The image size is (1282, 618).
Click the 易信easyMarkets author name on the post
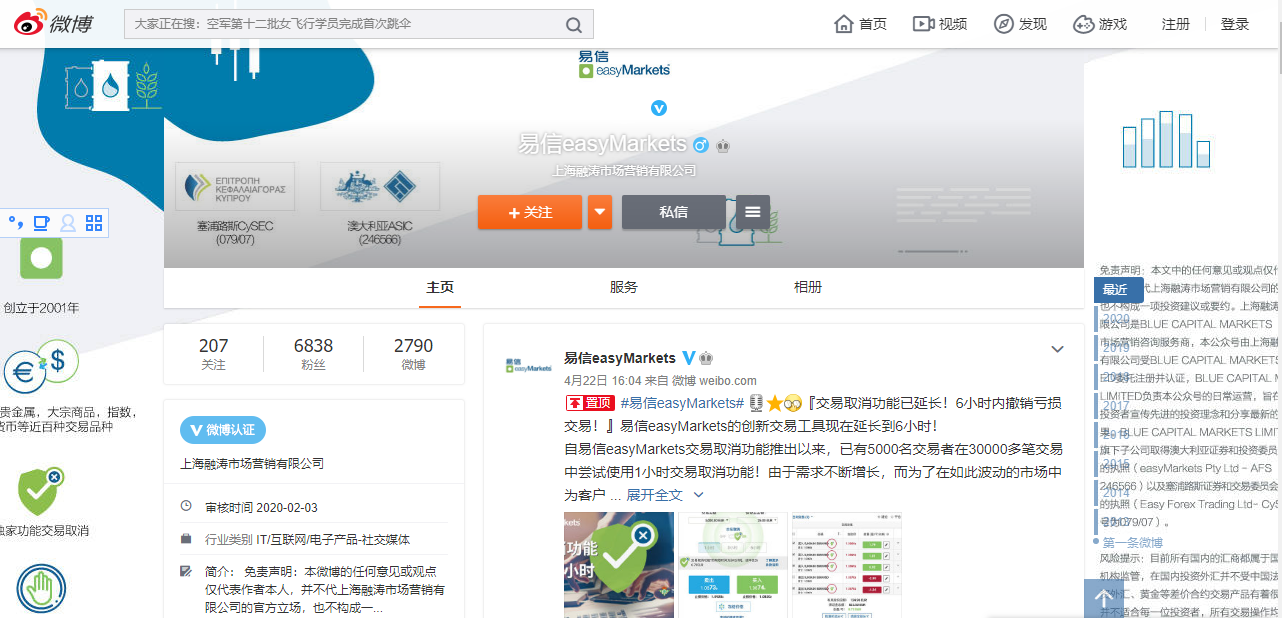tap(620, 358)
